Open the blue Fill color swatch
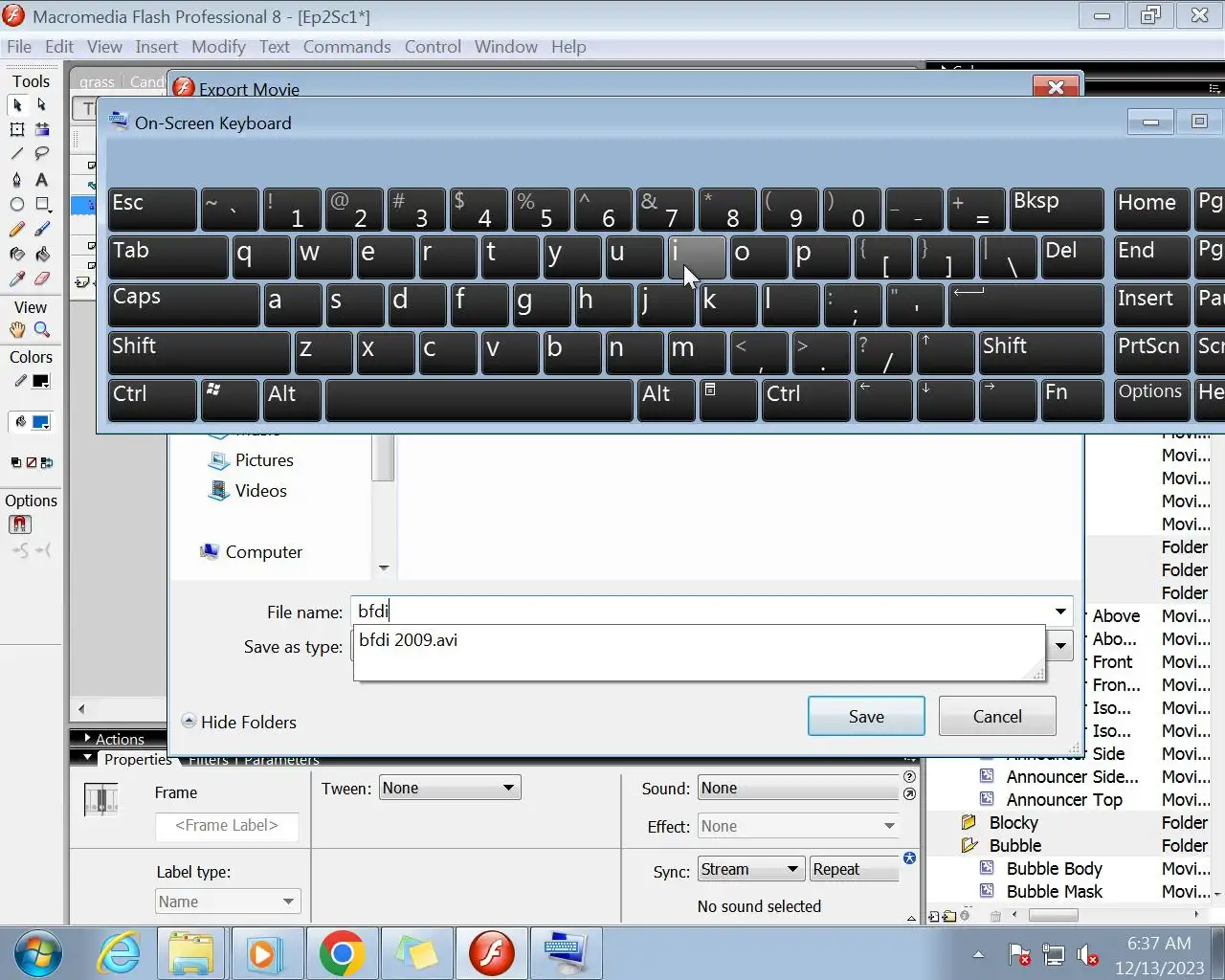1225x980 pixels. click(41, 422)
